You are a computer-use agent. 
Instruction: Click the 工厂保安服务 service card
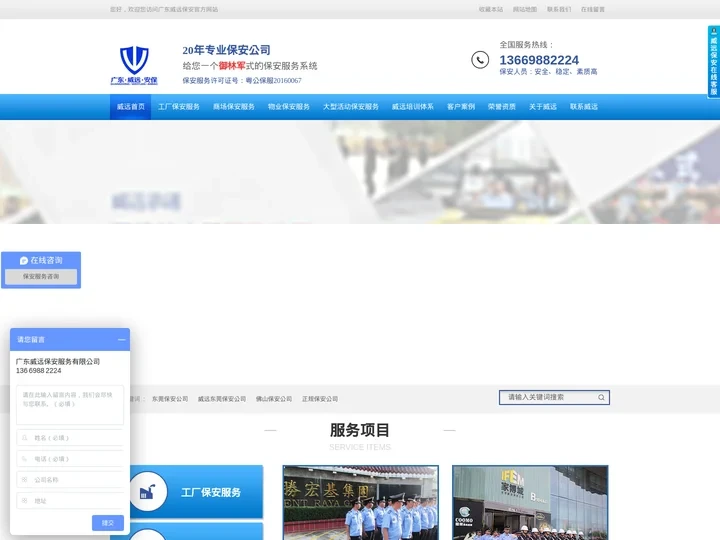[x=197, y=492]
